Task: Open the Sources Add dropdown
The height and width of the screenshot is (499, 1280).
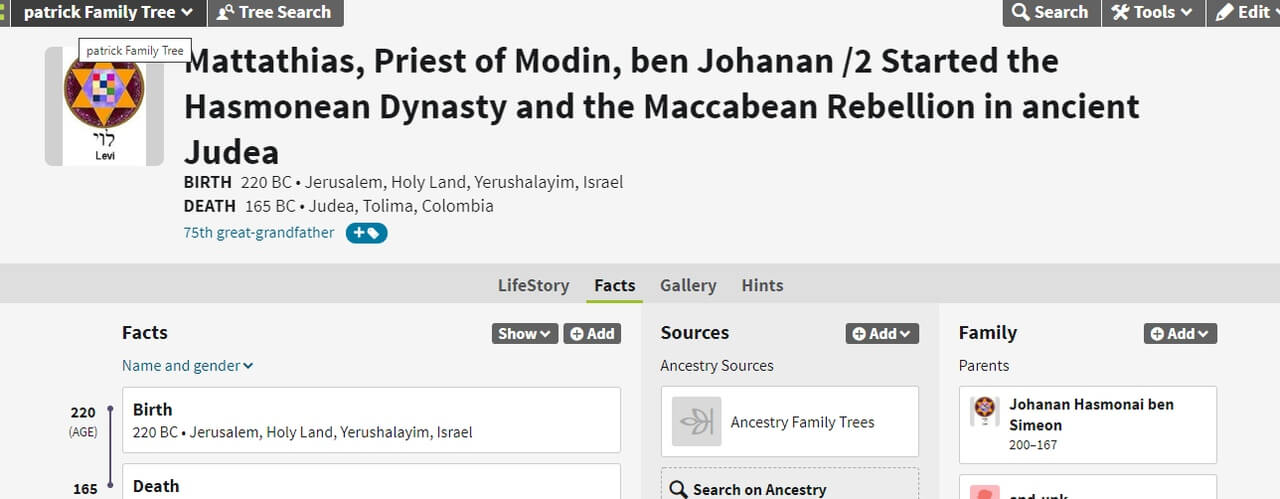Action: pyautogui.click(x=882, y=334)
